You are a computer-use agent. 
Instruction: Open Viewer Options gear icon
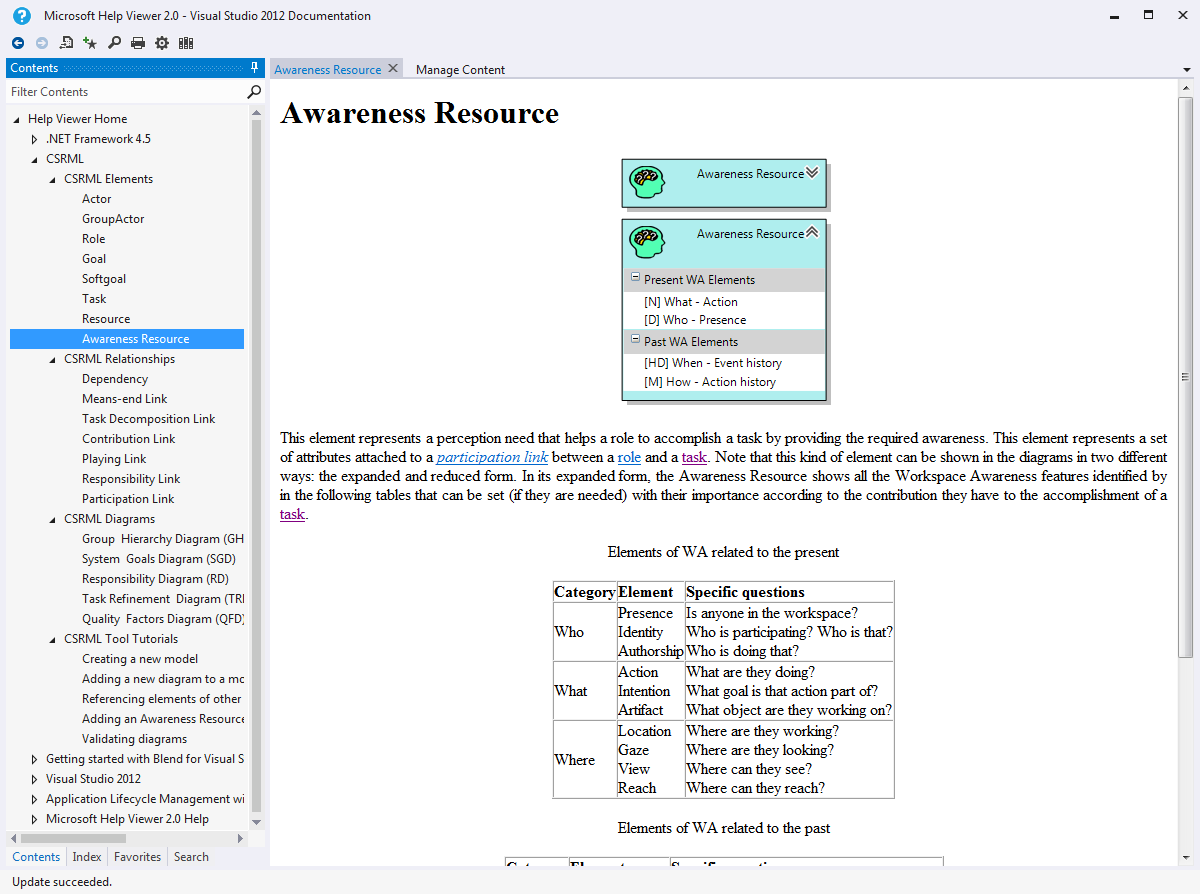point(162,43)
